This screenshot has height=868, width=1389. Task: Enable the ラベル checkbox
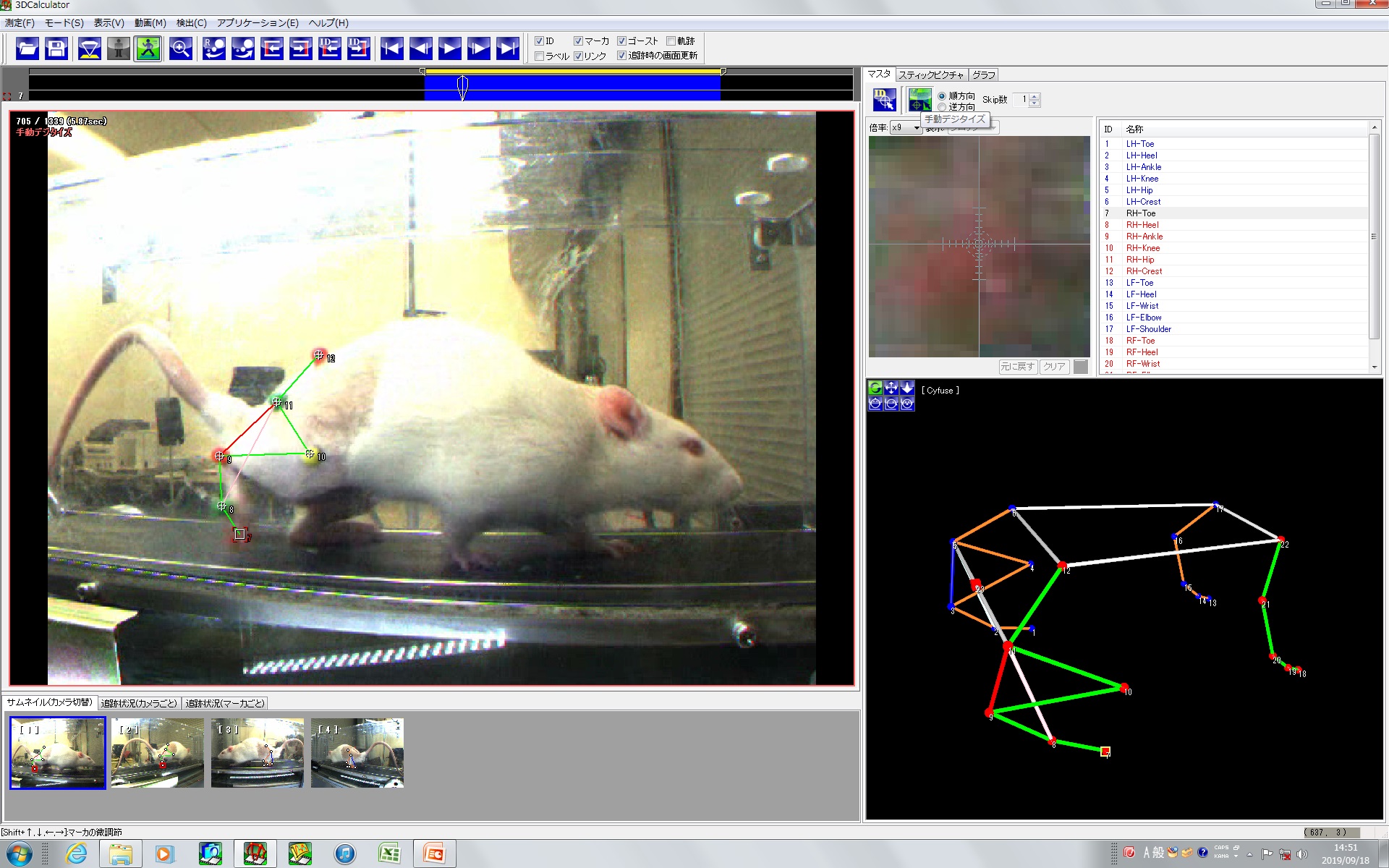pyautogui.click(x=540, y=56)
